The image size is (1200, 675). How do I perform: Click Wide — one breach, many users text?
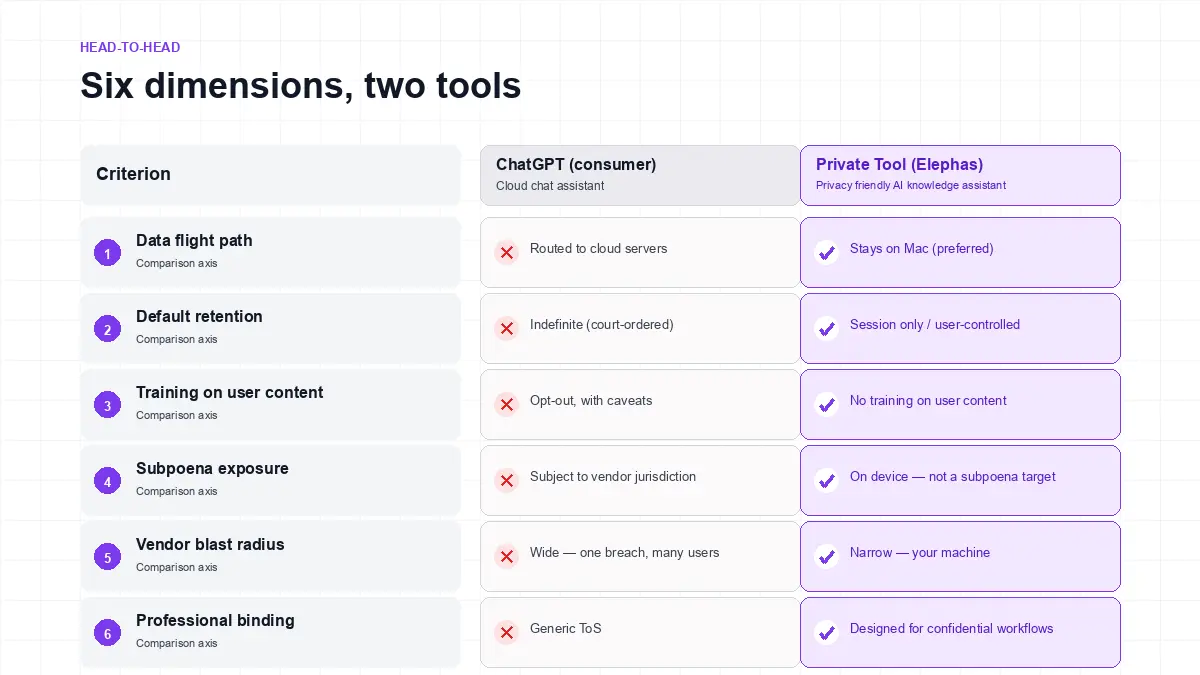click(625, 553)
